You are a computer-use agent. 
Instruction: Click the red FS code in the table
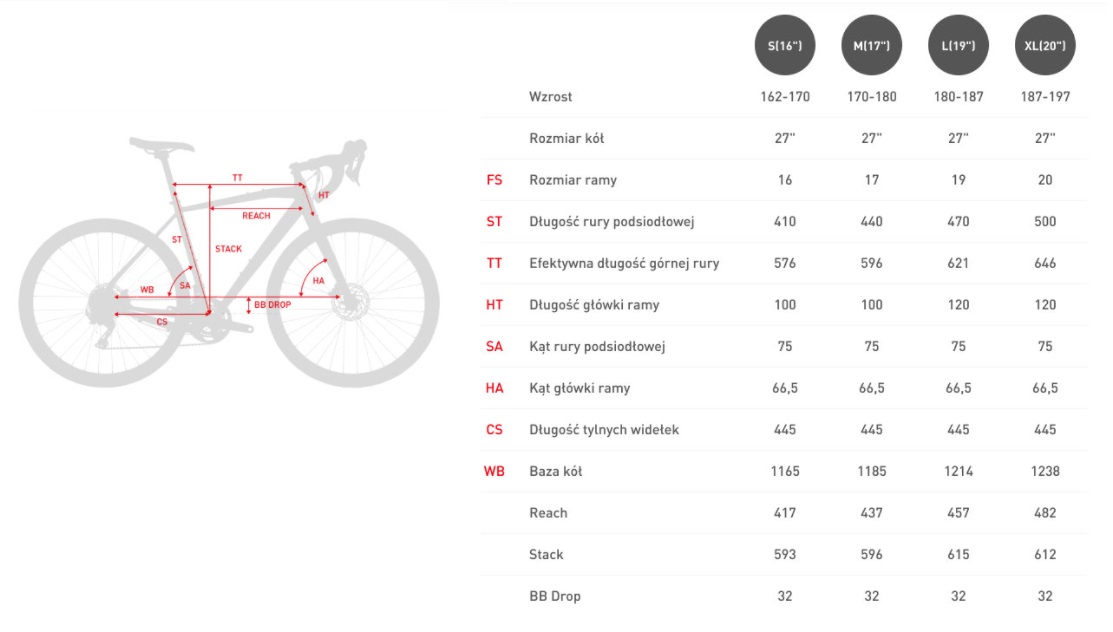494,180
